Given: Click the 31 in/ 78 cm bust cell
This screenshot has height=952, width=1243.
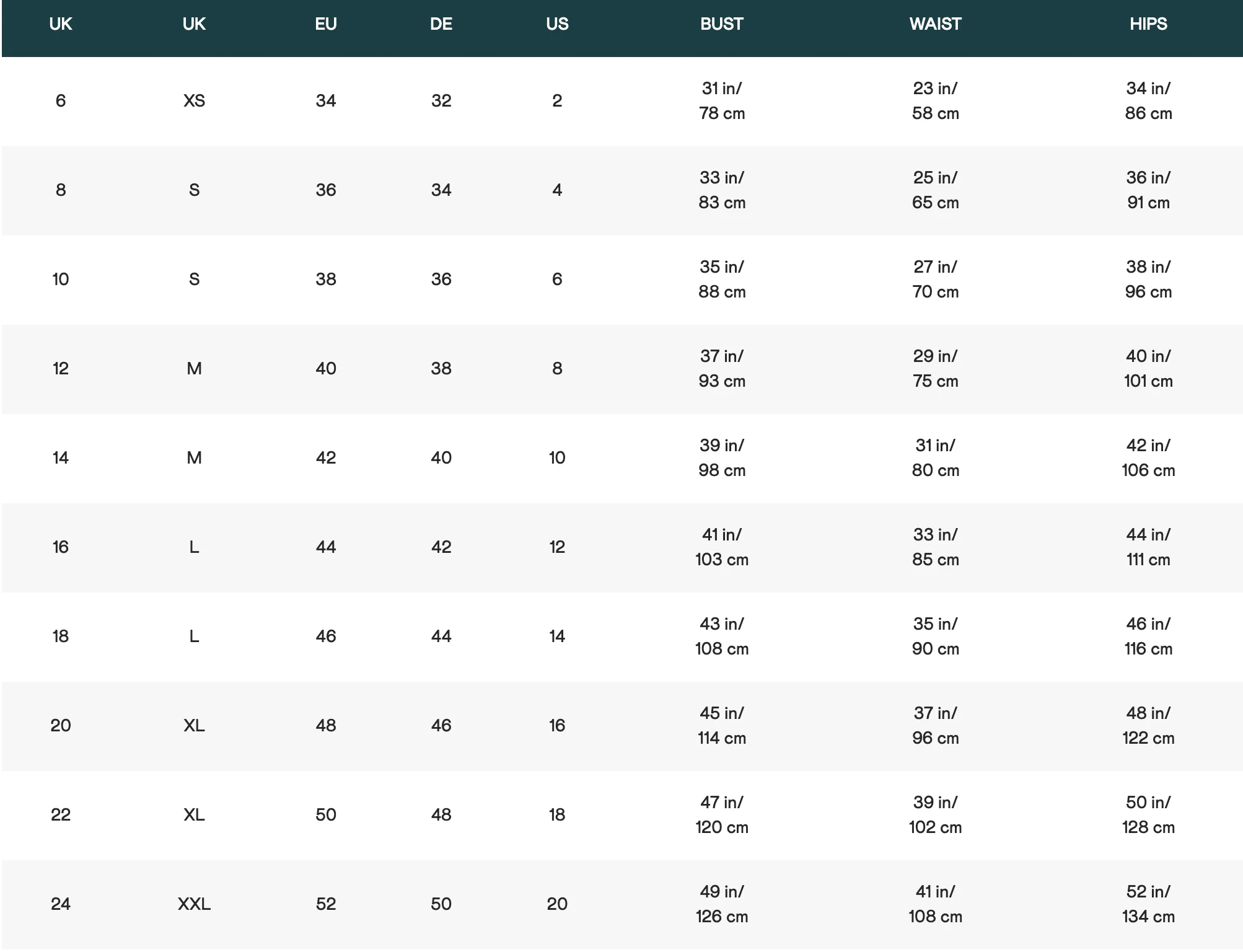Looking at the screenshot, I should (x=722, y=101).
